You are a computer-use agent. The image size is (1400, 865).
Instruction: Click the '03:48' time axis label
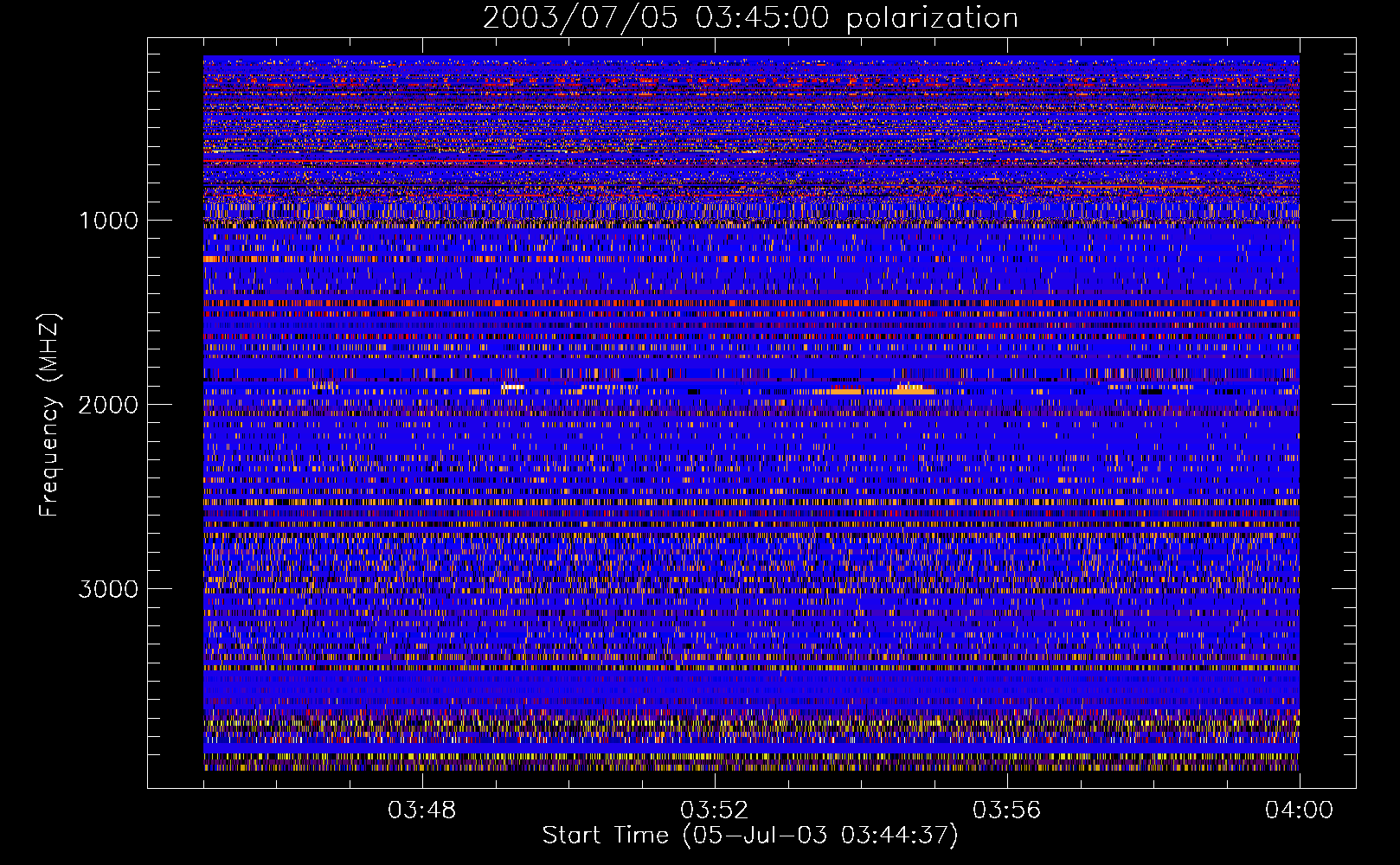421,811
